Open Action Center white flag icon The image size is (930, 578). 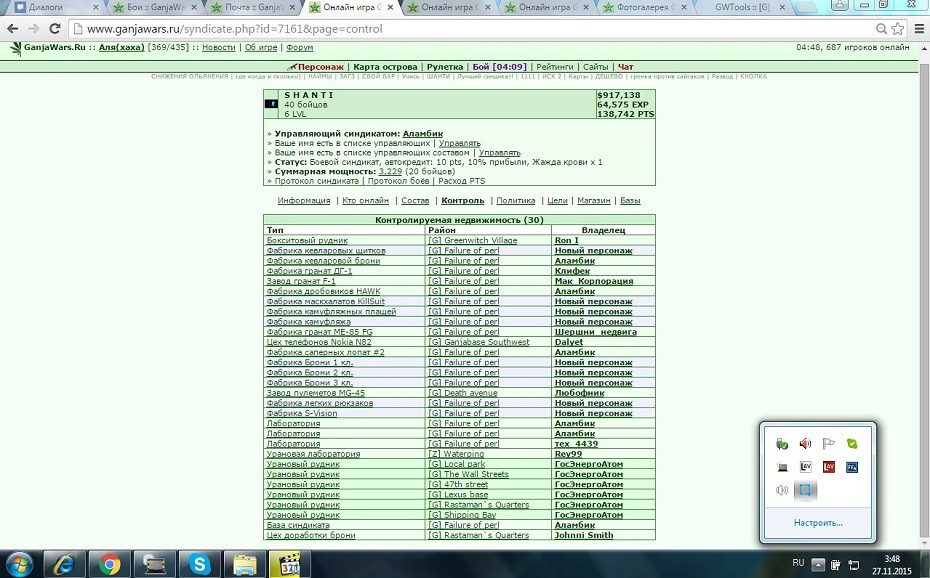tap(829, 443)
